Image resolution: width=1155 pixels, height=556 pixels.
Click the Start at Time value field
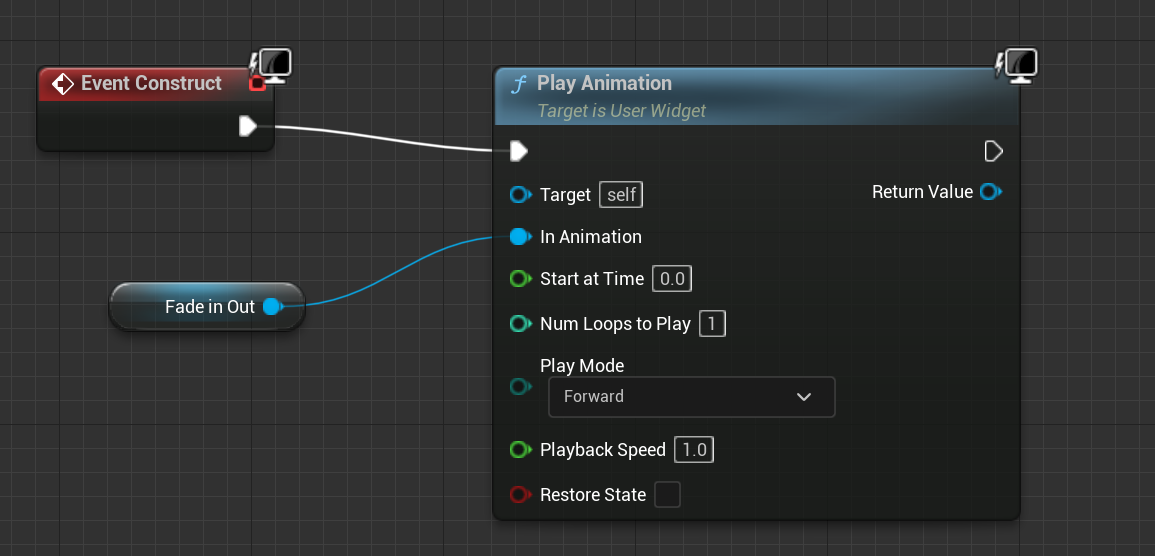(x=672, y=279)
